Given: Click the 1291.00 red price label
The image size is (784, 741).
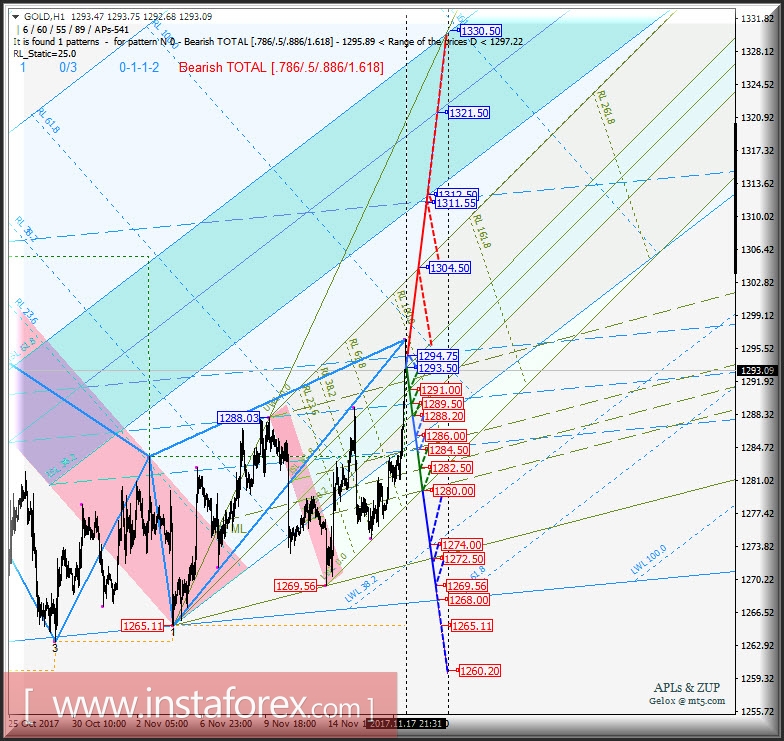Looking at the screenshot, I should [440, 390].
